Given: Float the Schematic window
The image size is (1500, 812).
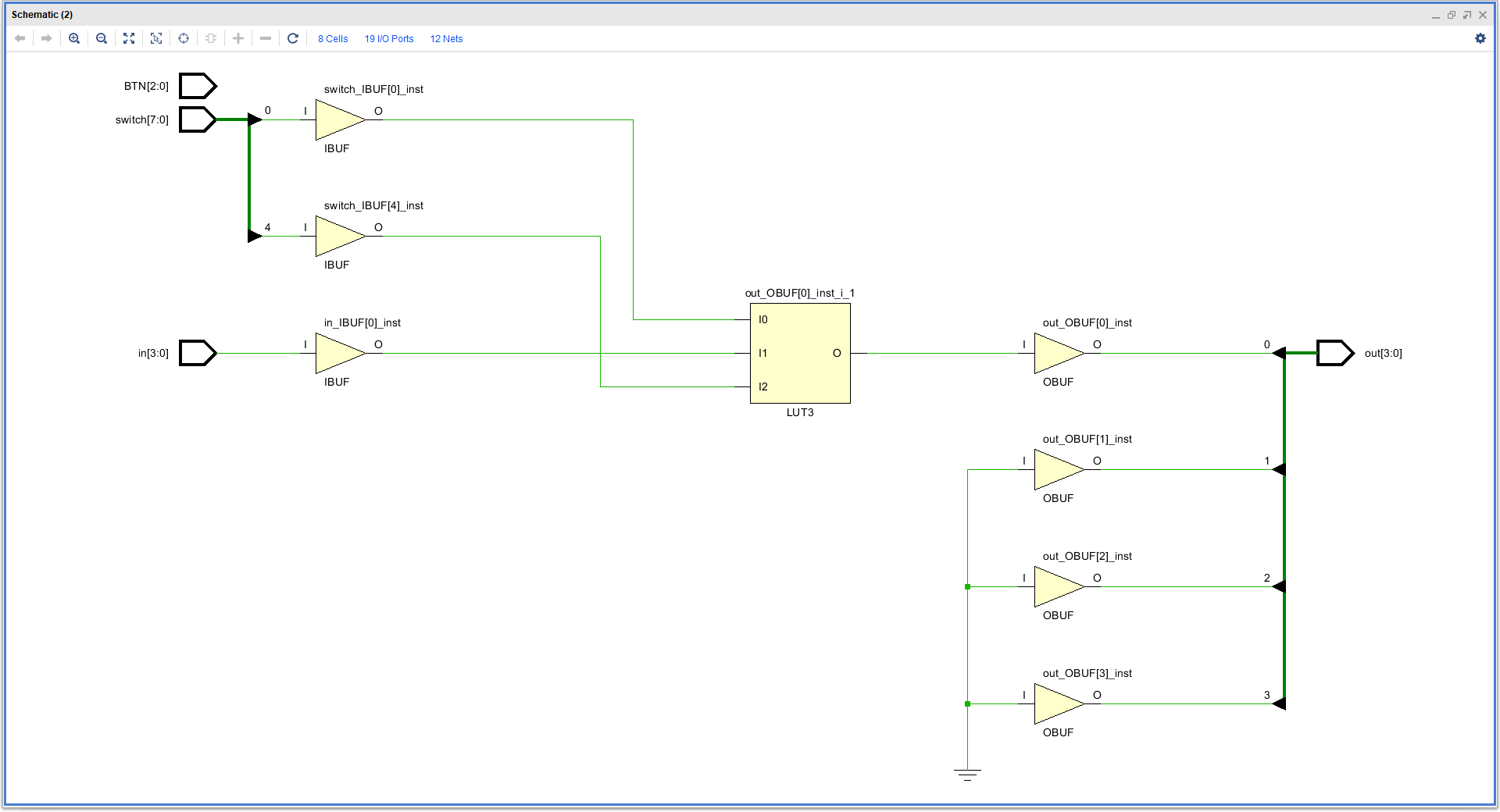Looking at the screenshot, I should pos(1467,15).
